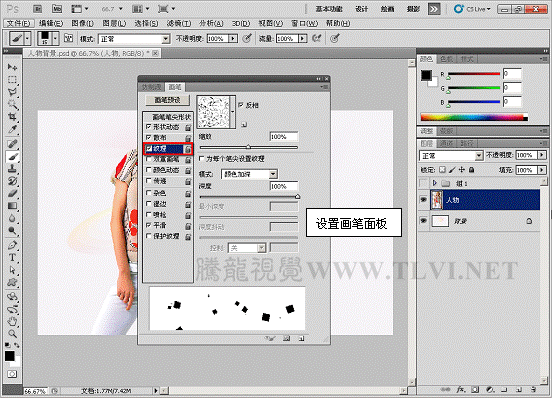Toggle Smoothing checkbox
Image resolution: width=552 pixels, height=398 pixels.
click(x=149, y=225)
